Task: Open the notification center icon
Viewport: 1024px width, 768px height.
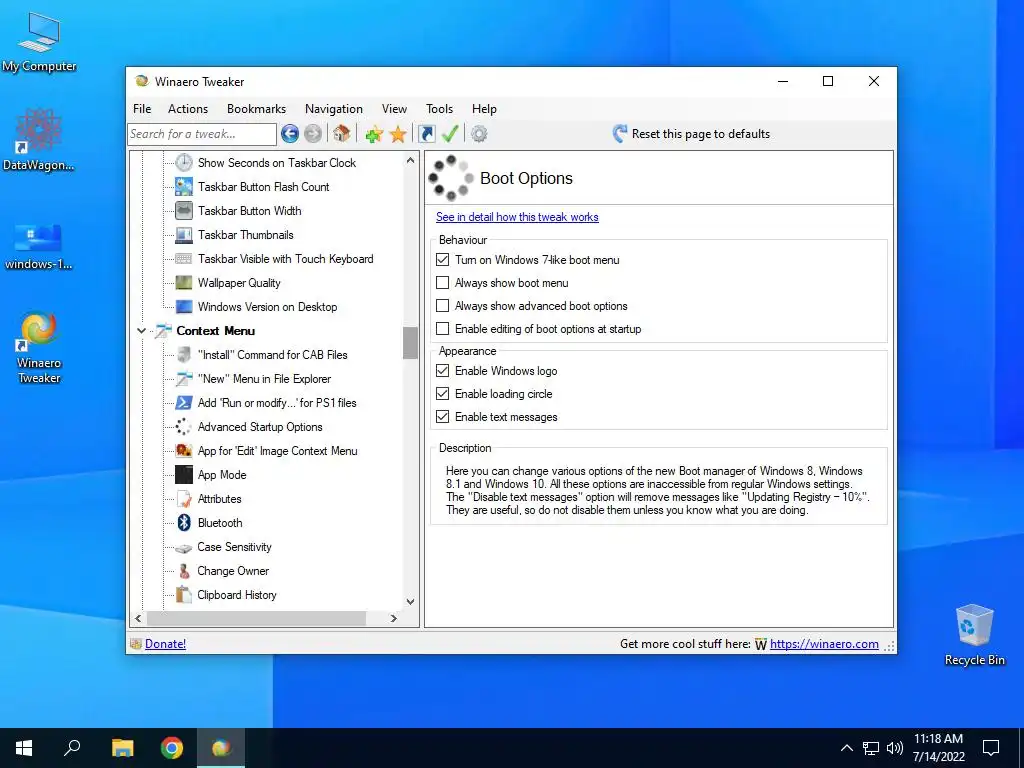Action: click(x=991, y=748)
